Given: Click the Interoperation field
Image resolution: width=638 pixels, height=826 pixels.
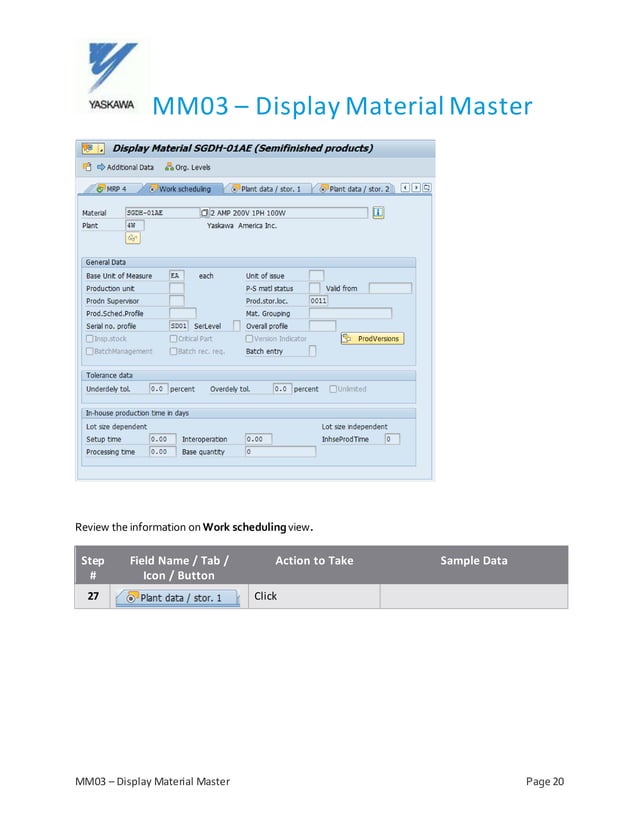Looking at the screenshot, I should (x=259, y=439).
